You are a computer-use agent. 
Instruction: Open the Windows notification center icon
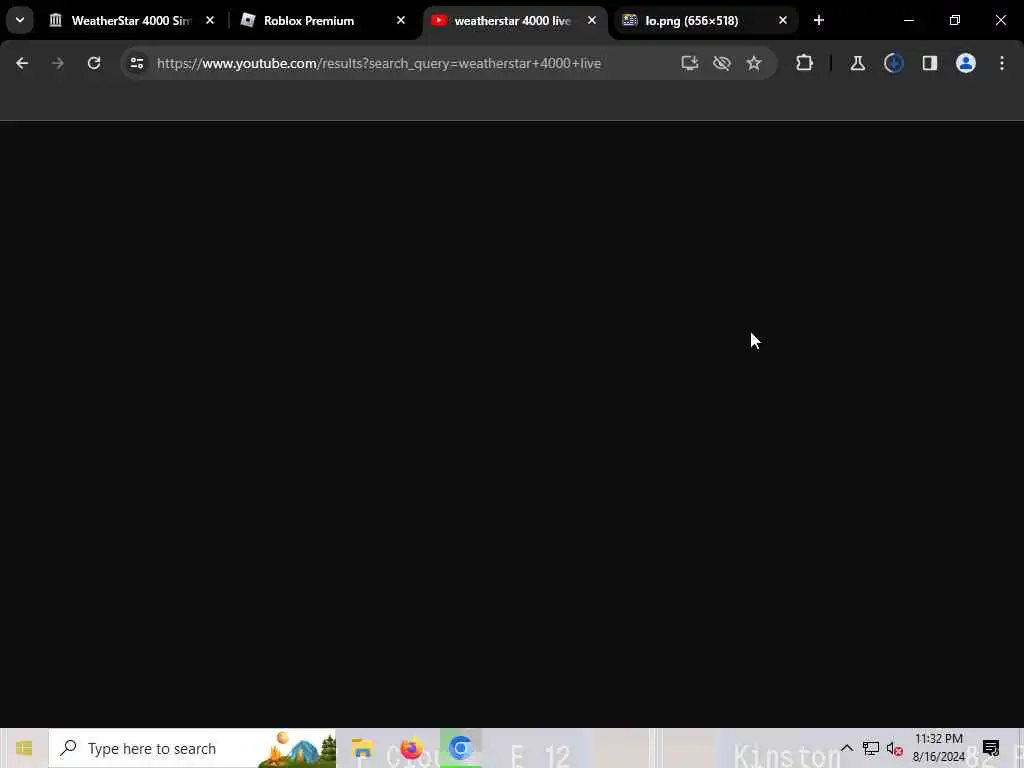(x=991, y=748)
